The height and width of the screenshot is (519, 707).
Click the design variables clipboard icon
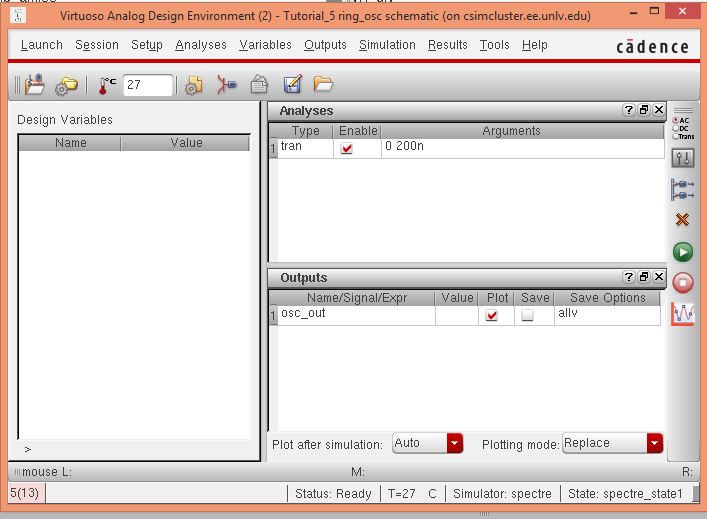259,84
